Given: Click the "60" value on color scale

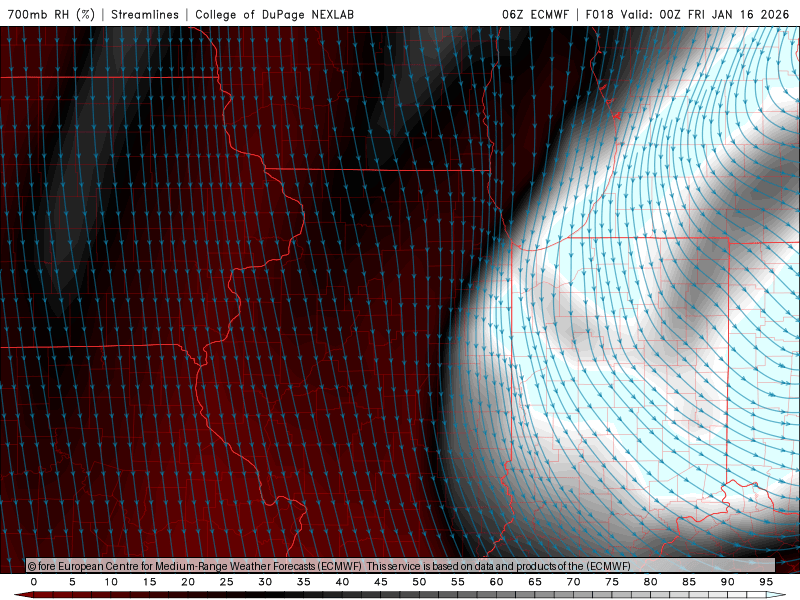Looking at the screenshot, I should click(x=496, y=582).
